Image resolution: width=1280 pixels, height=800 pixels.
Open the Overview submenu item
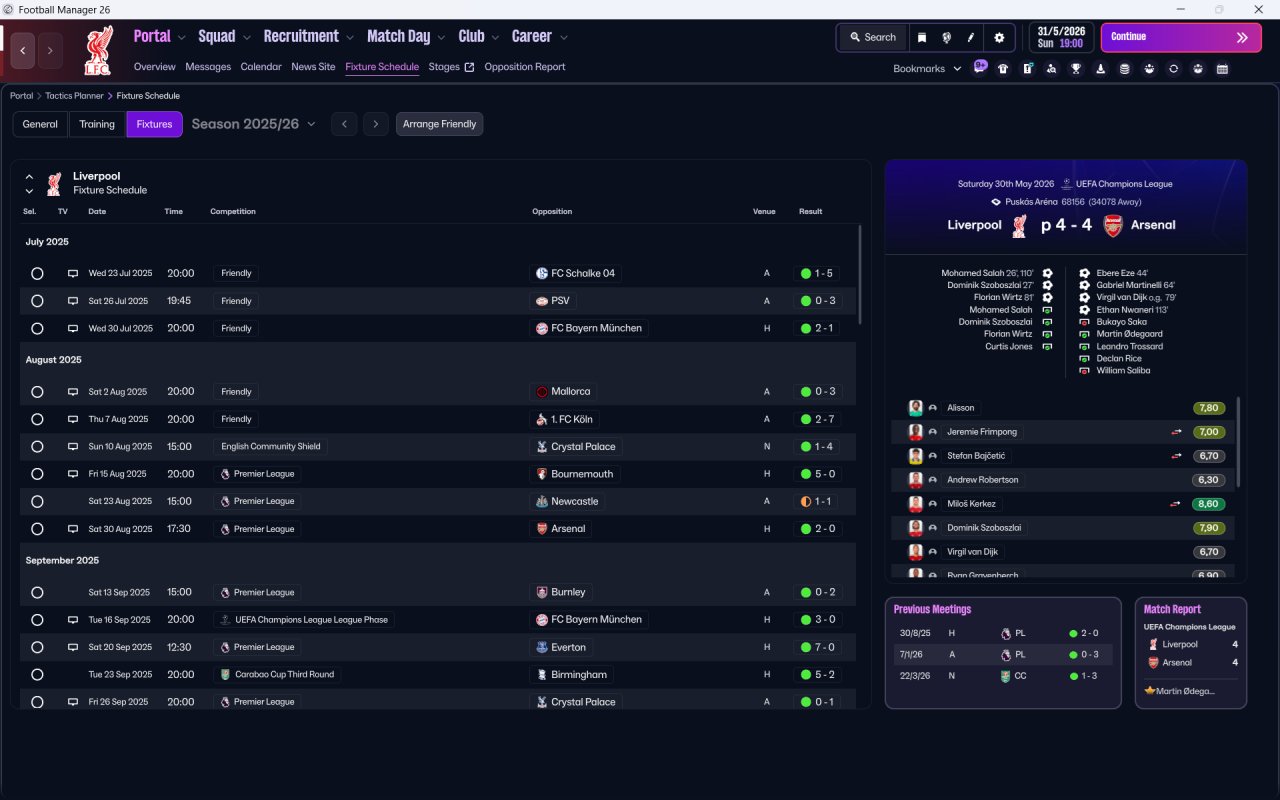(x=154, y=67)
